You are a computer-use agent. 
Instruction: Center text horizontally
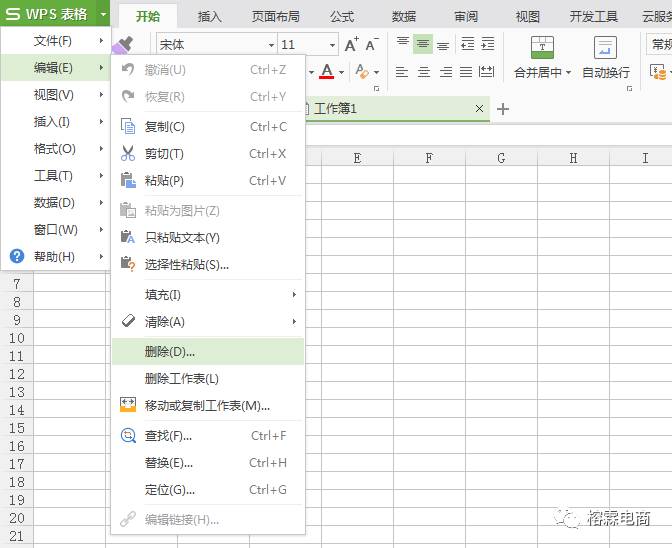click(424, 72)
